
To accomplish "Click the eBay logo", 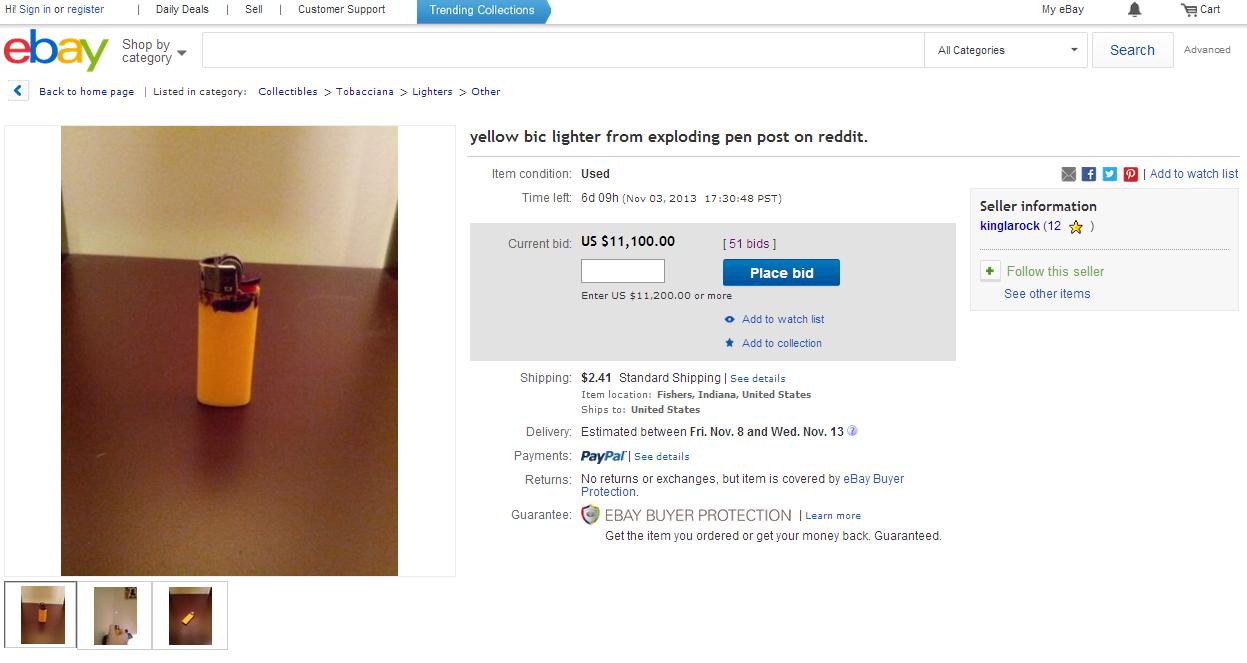I will point(56,50).
